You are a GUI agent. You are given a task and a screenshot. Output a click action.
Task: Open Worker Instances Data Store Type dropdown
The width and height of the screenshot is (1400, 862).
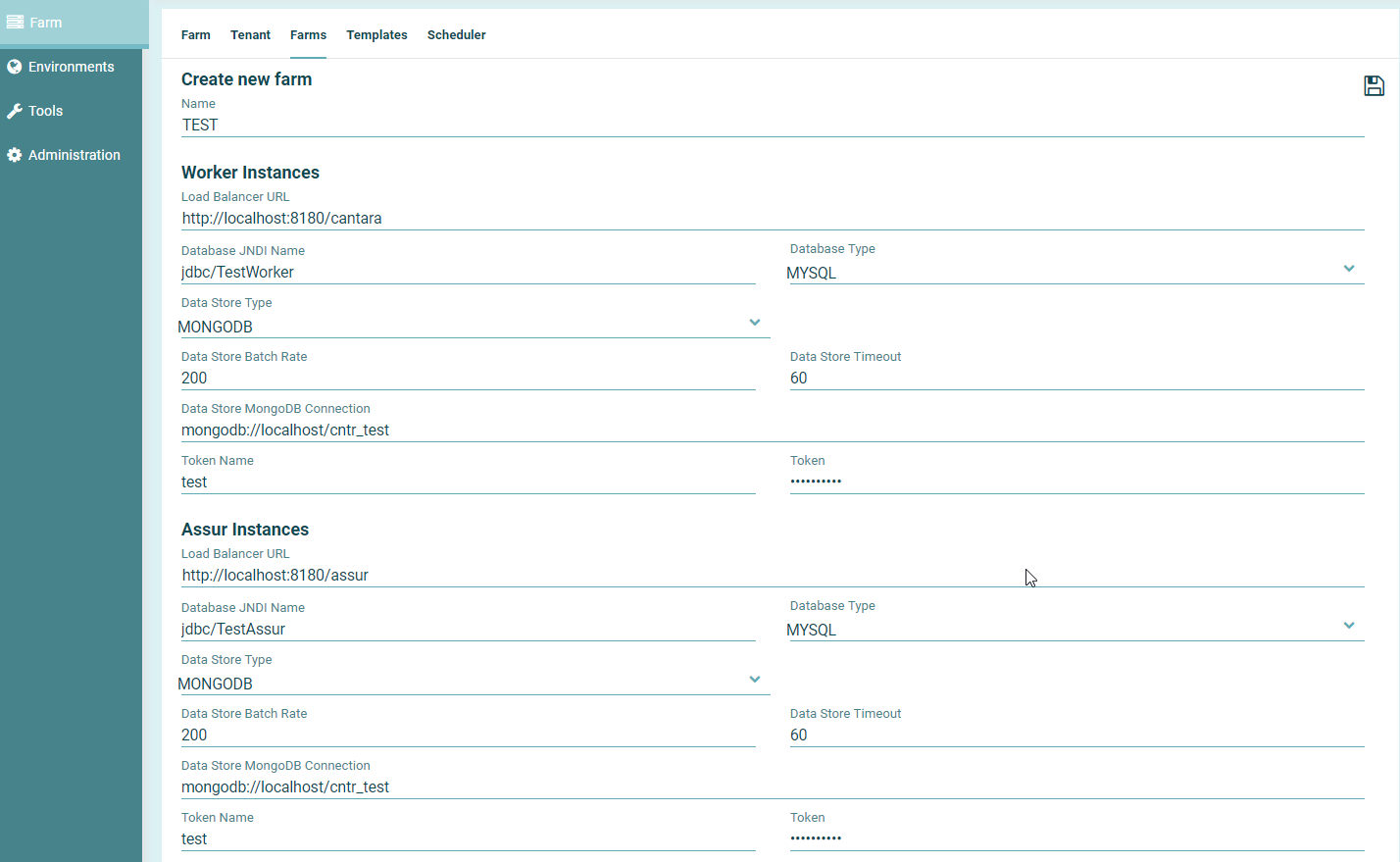point(754,323)
